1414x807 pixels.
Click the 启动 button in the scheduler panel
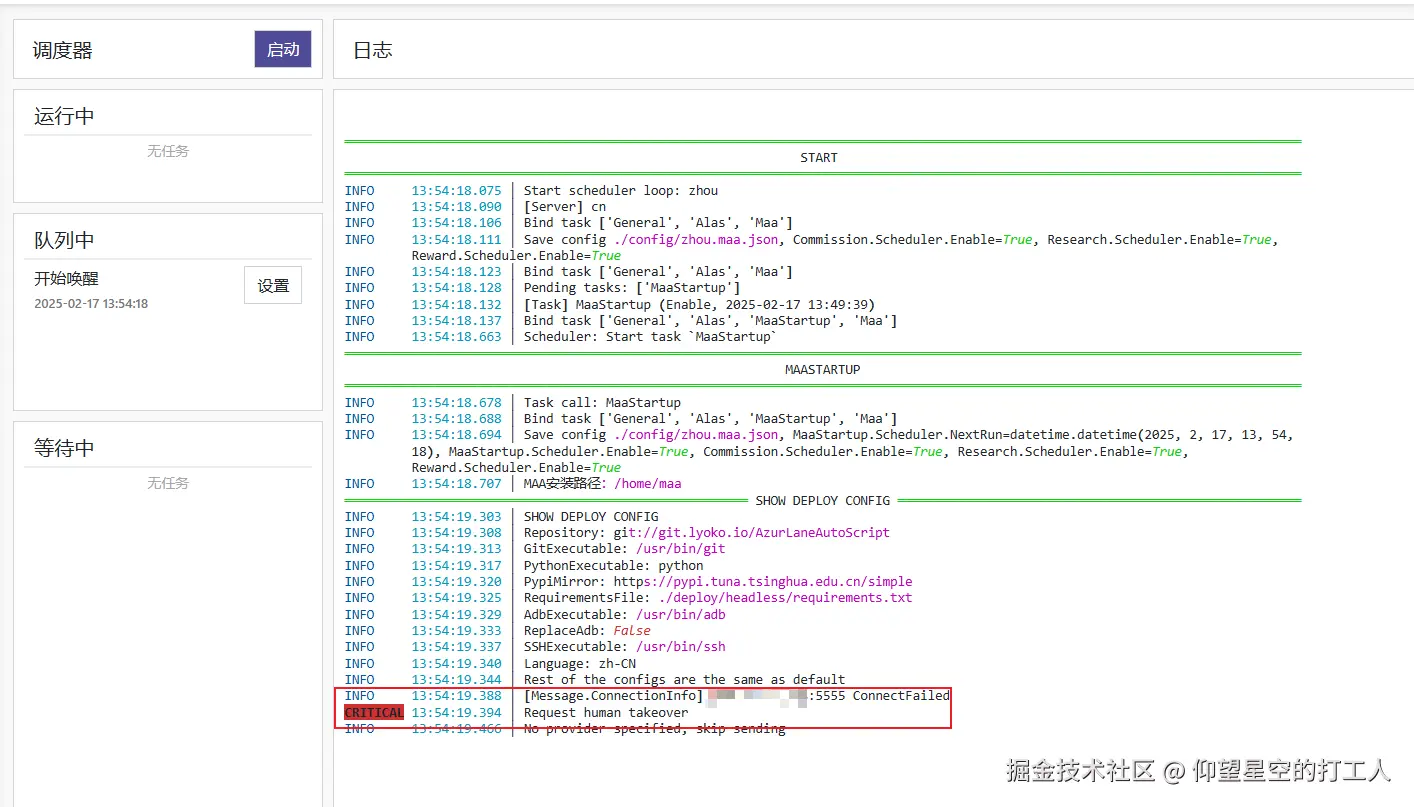283,50
